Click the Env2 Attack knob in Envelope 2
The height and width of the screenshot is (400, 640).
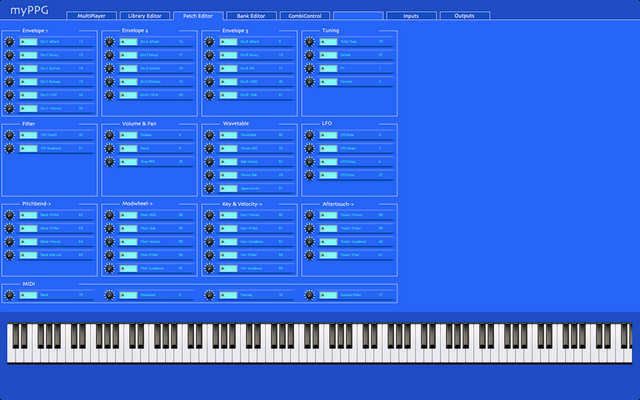(x=109, y=42)
